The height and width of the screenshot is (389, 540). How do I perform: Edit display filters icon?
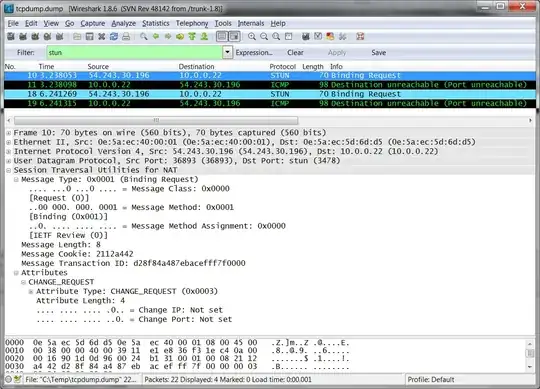(318, 36)
